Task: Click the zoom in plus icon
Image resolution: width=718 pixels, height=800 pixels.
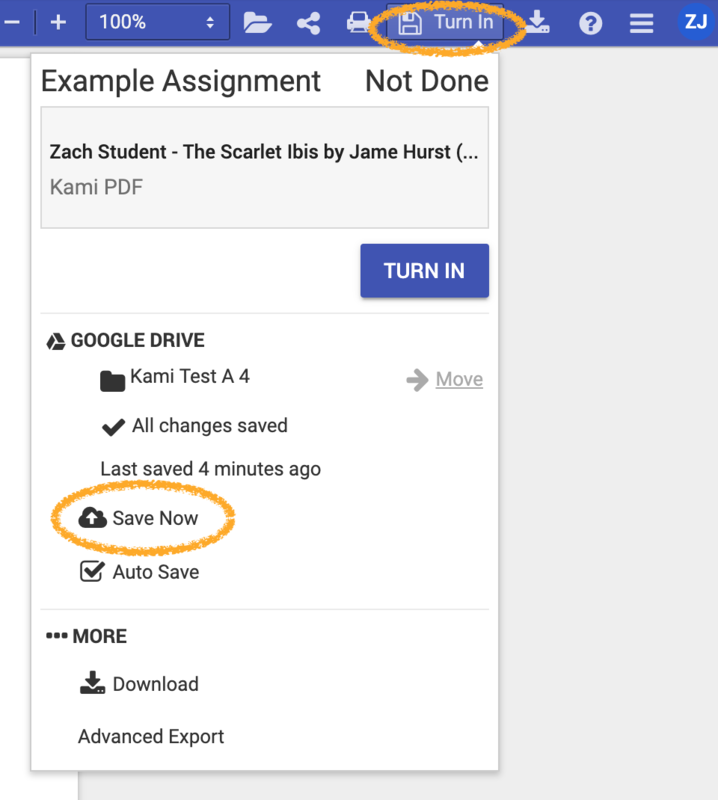Action: pos(58,22)
